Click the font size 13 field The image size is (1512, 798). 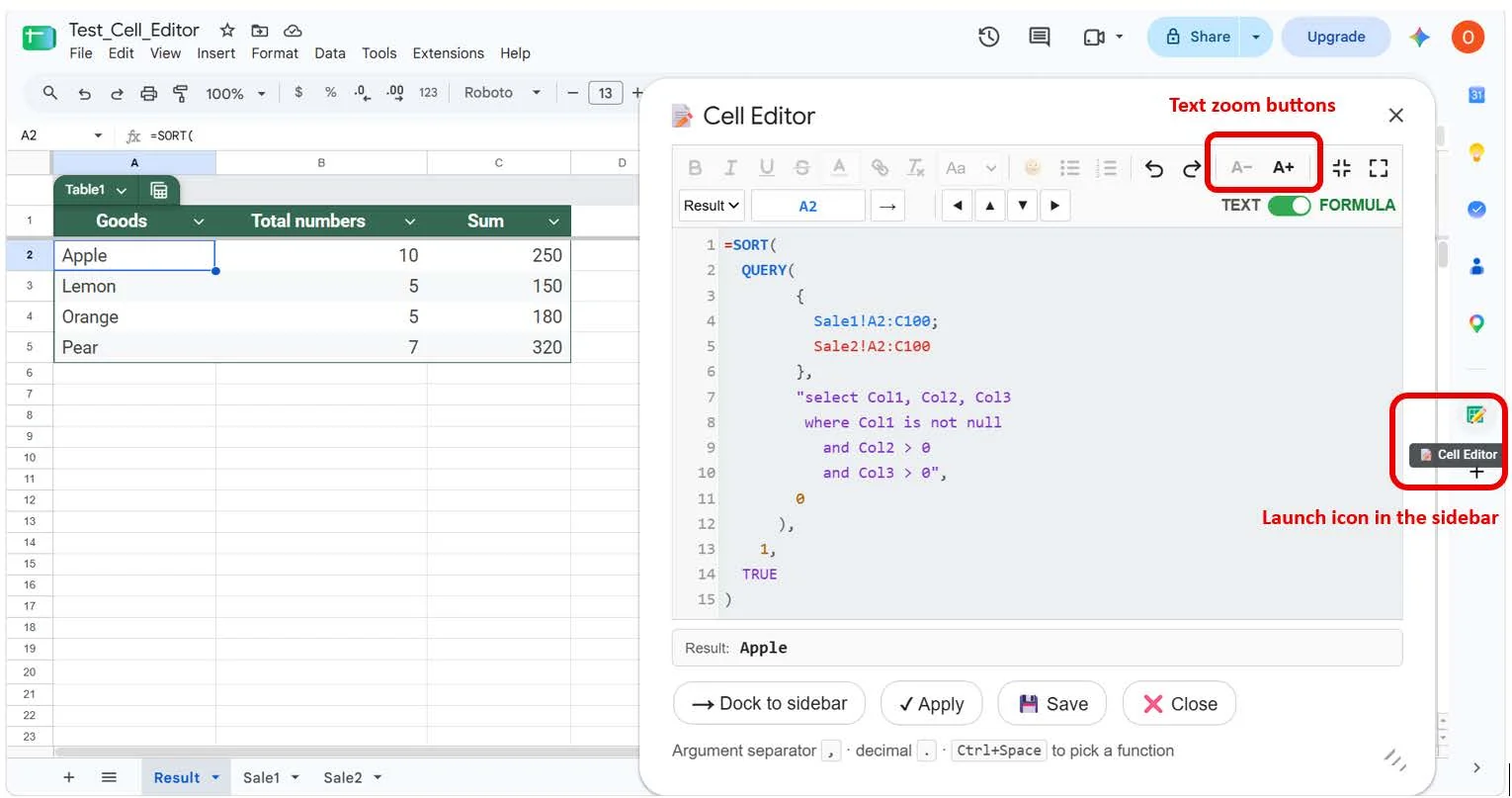point(606,93)
